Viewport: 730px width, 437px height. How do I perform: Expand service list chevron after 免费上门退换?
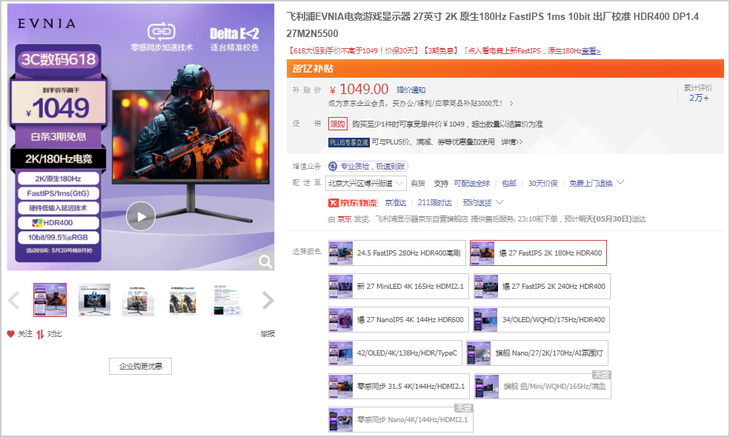point(620,183)
